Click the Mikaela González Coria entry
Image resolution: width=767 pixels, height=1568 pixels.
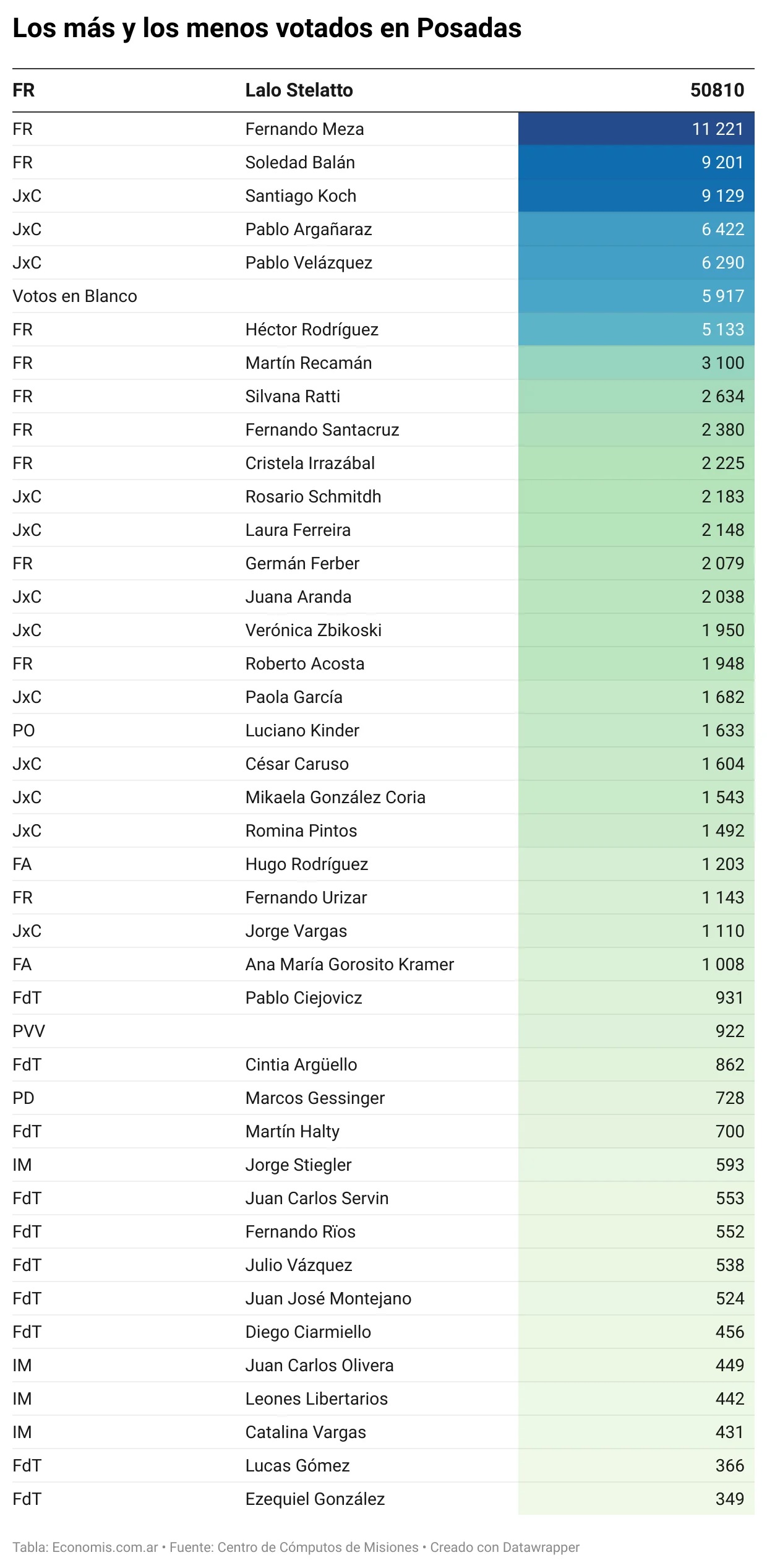(335, 797)
